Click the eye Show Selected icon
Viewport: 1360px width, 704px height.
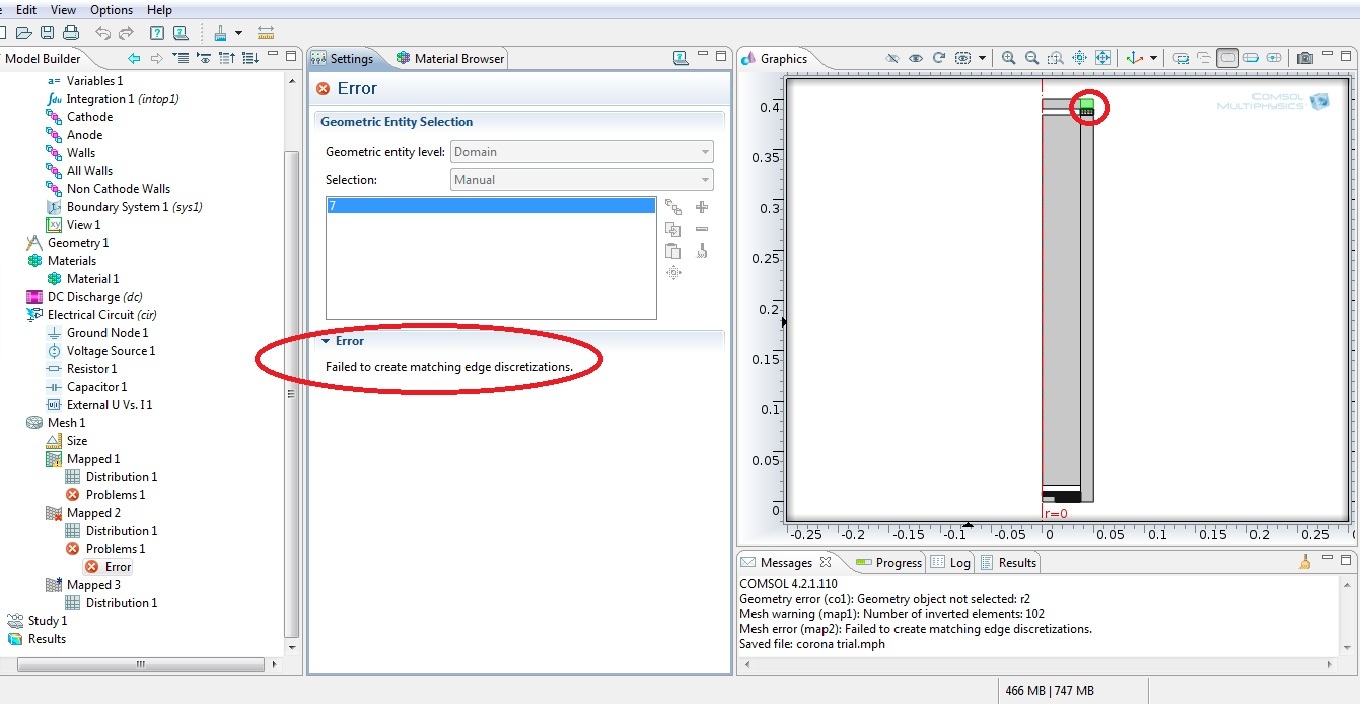(x=915, y=58)
